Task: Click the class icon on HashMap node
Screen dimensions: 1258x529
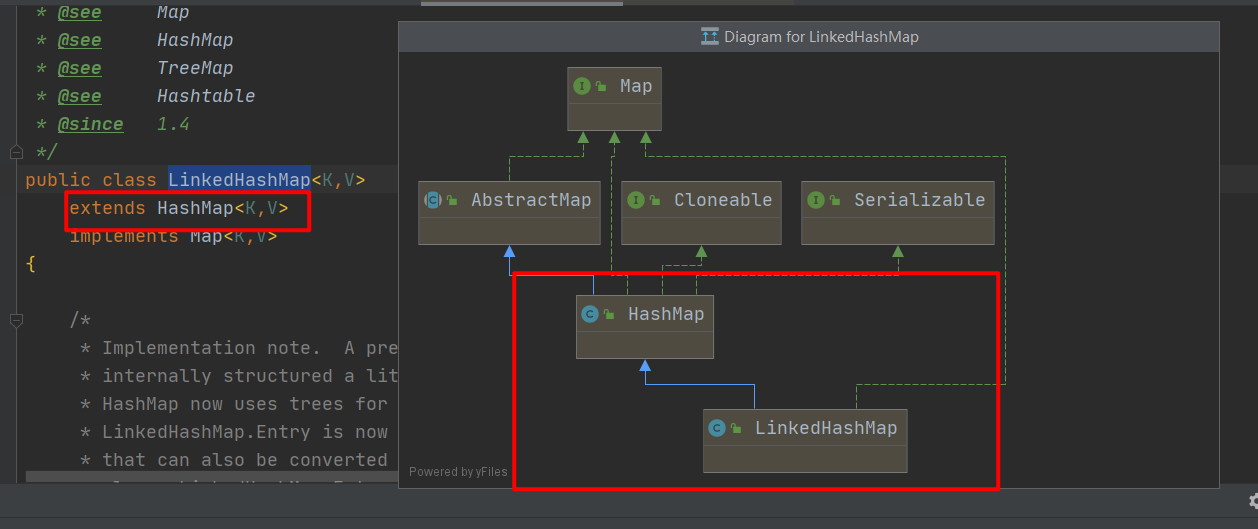Action: (x=590, y=314)
